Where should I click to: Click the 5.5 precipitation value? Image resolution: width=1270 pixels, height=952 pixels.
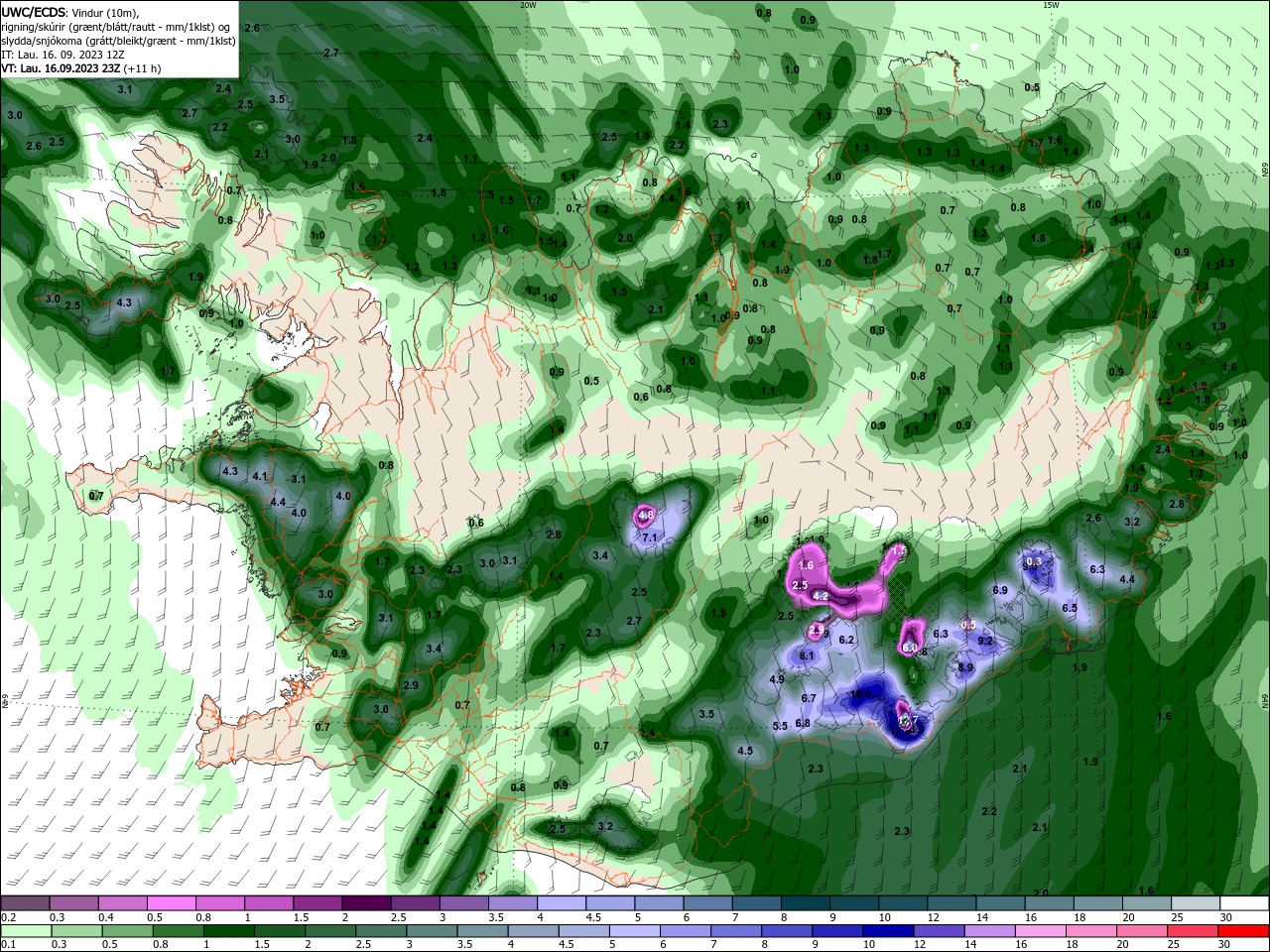(x=780, y=726)
